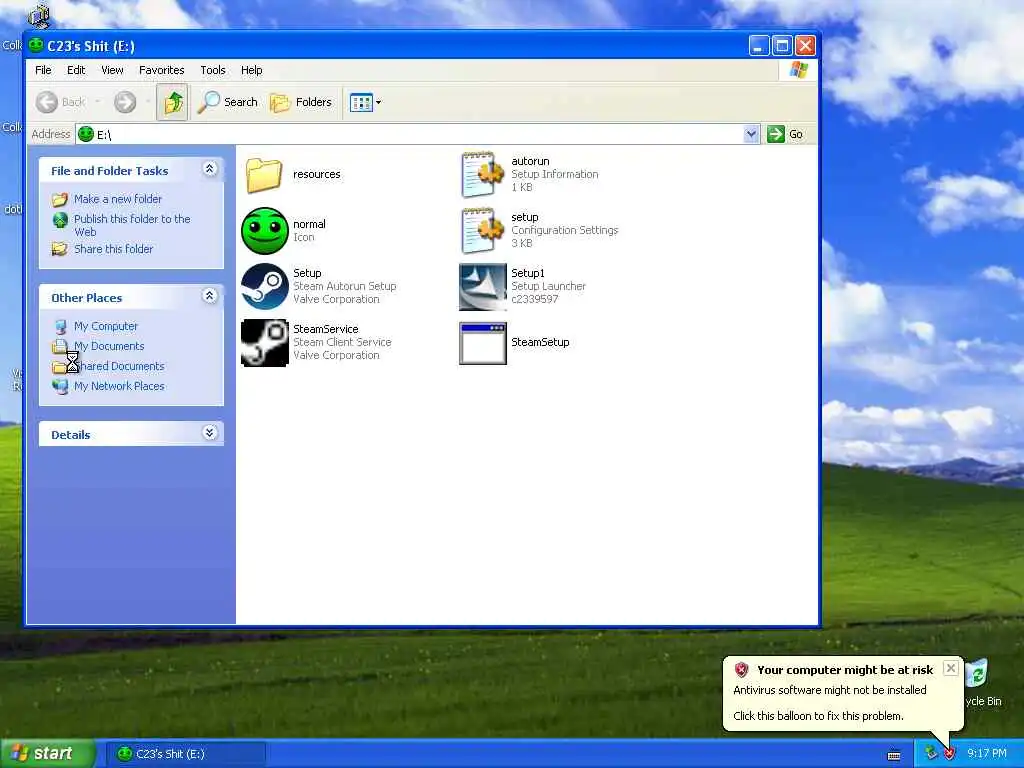Select the SteamSetup window icon

pyautogui.click(x=483, y=343)
